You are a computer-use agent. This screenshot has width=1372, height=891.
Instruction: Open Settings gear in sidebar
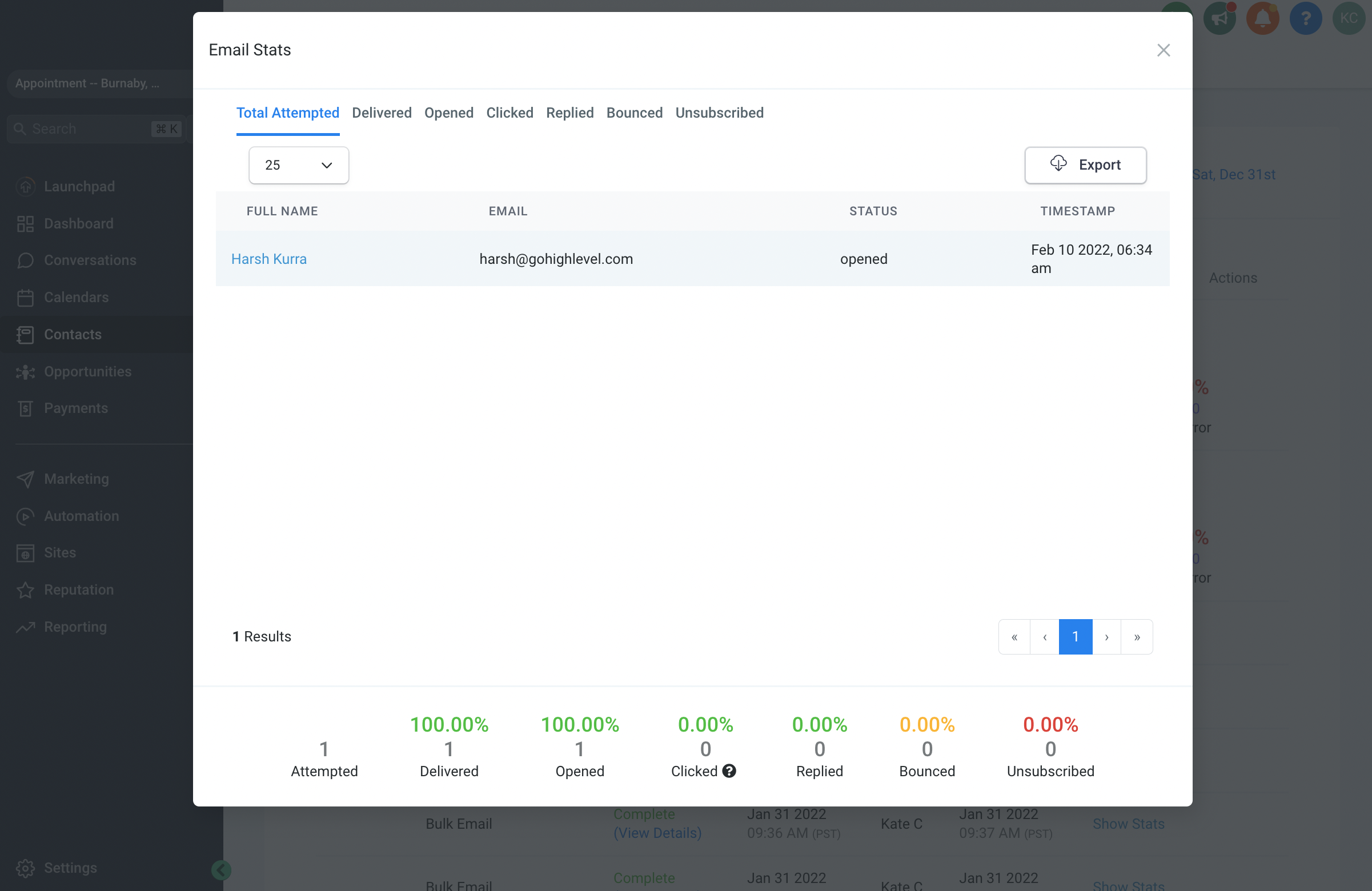point(25,868)
